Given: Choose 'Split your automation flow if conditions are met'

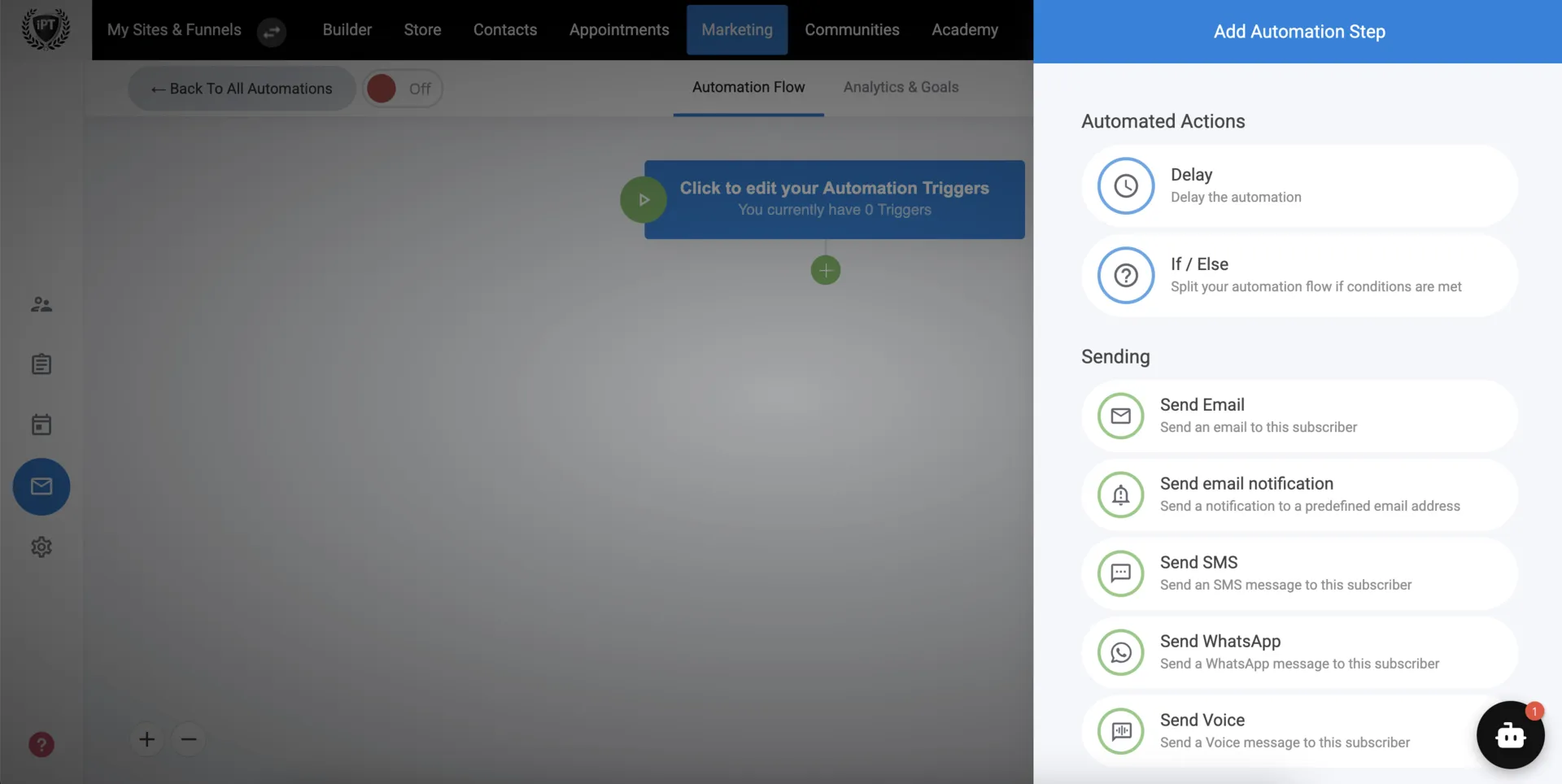Looking at the screenshot, I should coord(1299,276).
